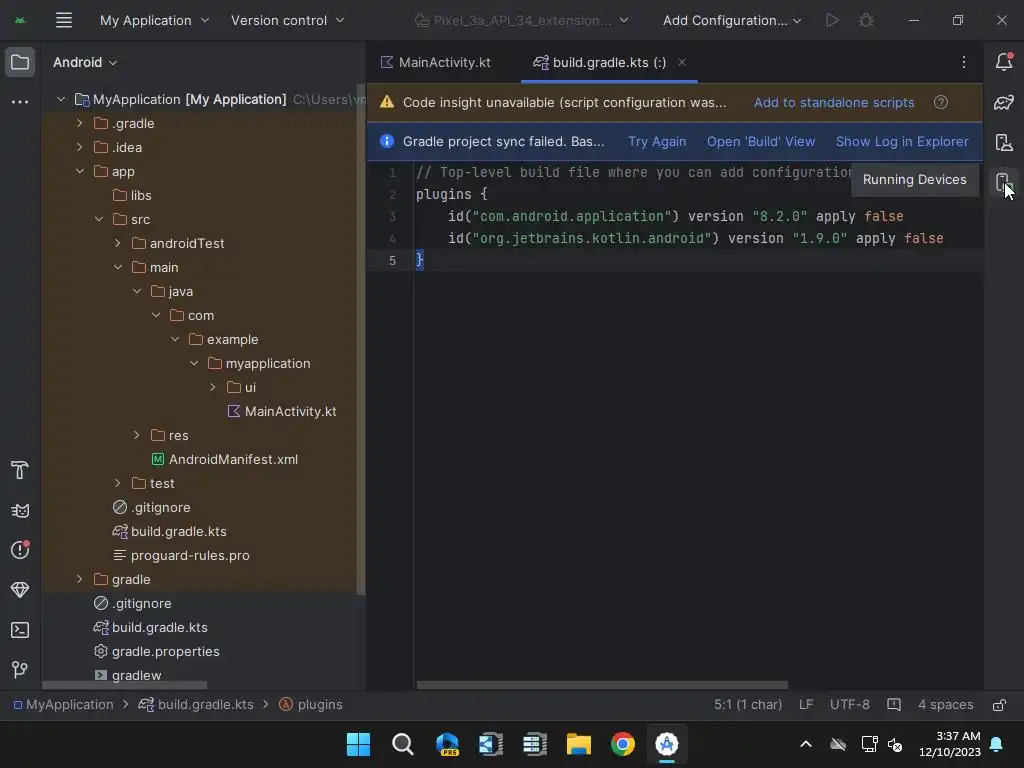
Task: Click Add to standalone scripts link
Action: coord(834,103)
